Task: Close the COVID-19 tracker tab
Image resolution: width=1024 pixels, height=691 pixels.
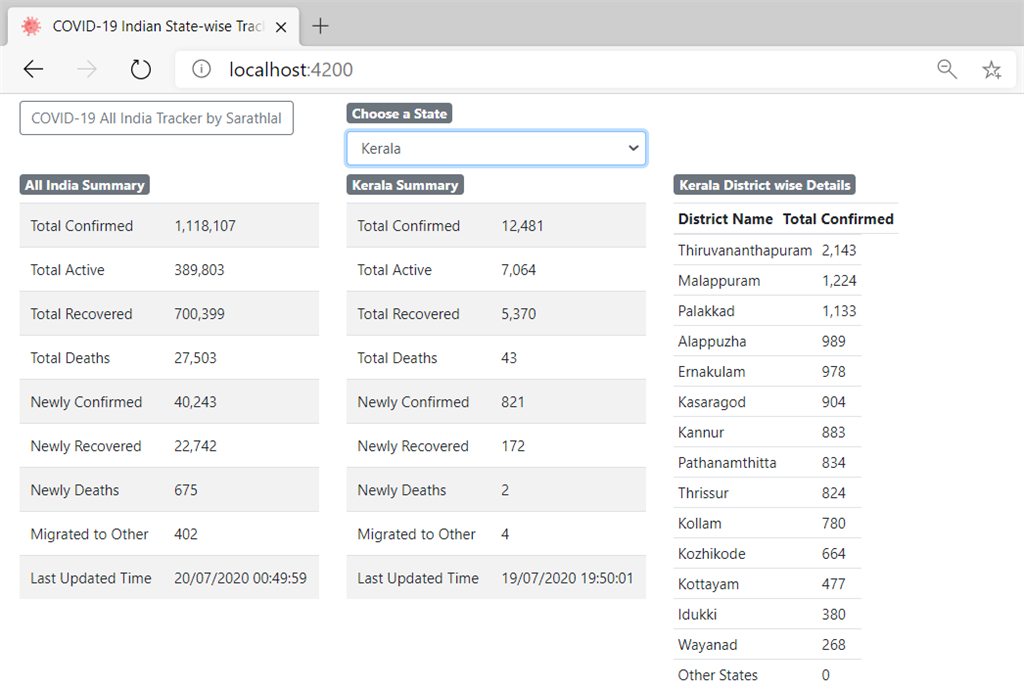Action: point(282,26)
